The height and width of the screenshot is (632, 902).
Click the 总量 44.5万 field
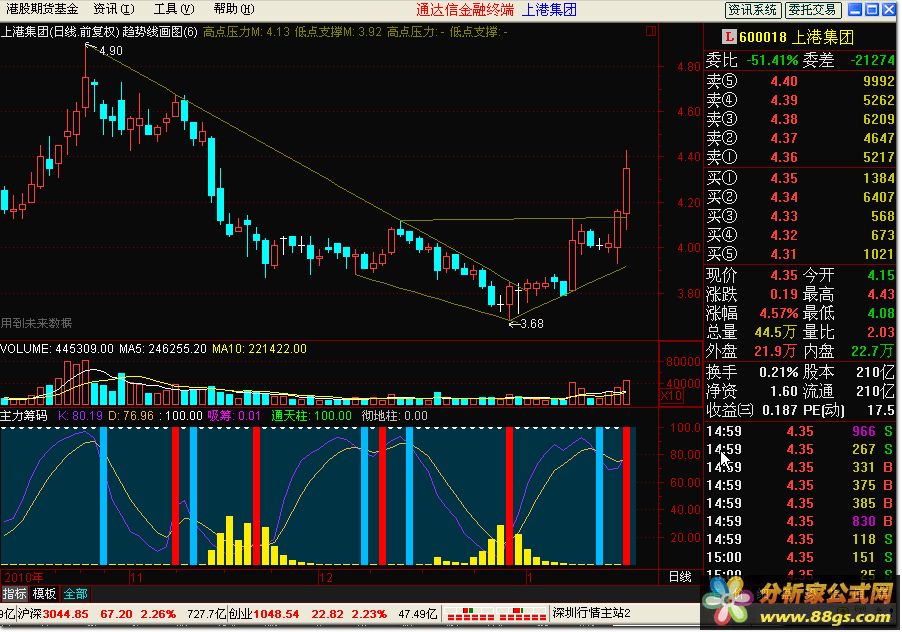752,332
